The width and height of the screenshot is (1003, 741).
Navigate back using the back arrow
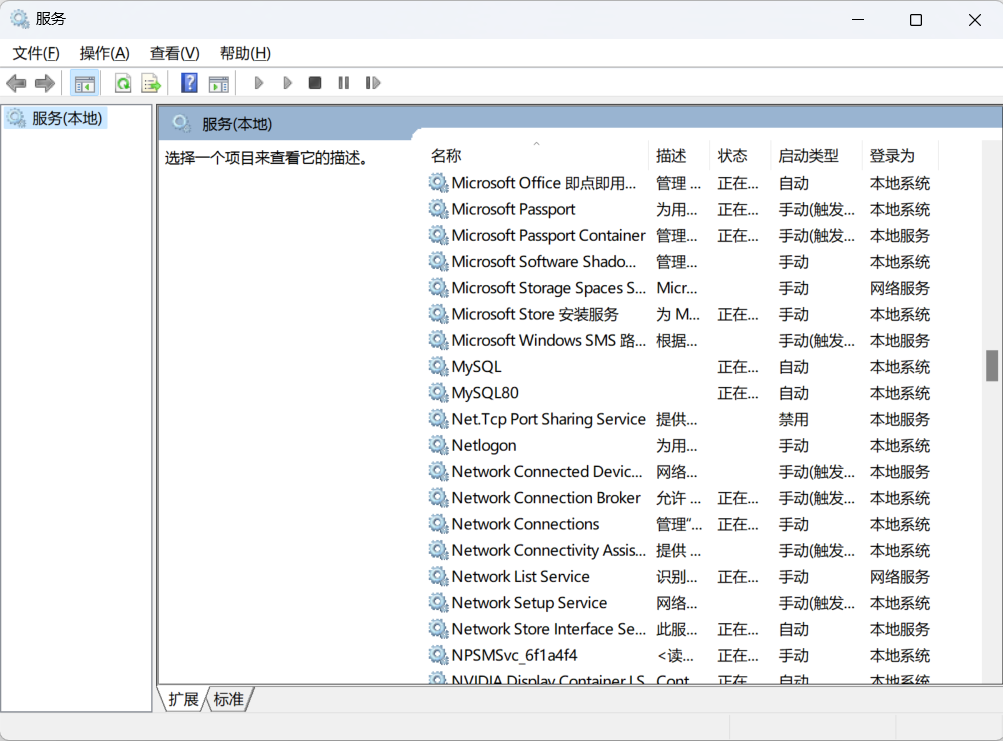(16, 83)
